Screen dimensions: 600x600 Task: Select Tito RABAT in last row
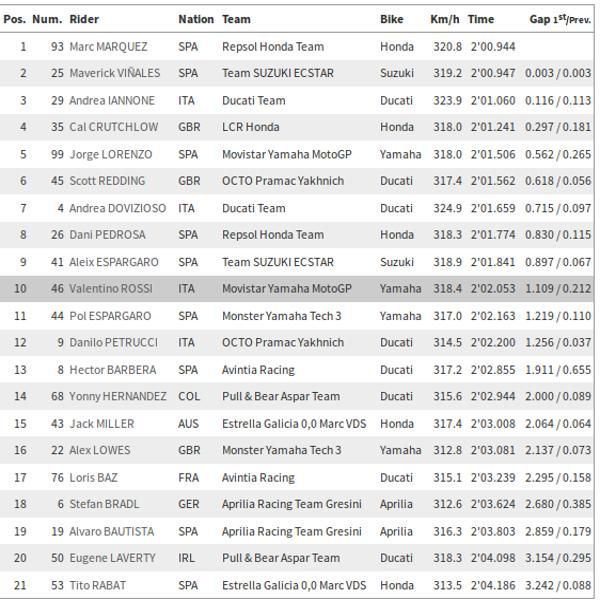(97, 585)
